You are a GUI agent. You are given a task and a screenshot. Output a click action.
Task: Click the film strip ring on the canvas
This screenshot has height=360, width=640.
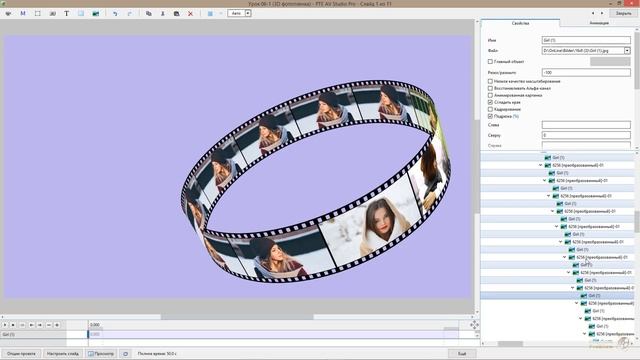[316, 181]
